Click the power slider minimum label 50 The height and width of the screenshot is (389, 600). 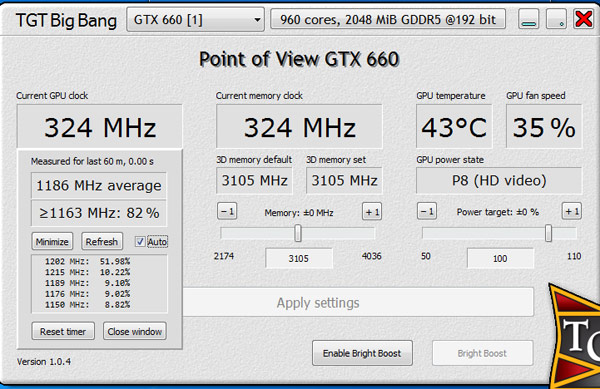coord(426,256)
